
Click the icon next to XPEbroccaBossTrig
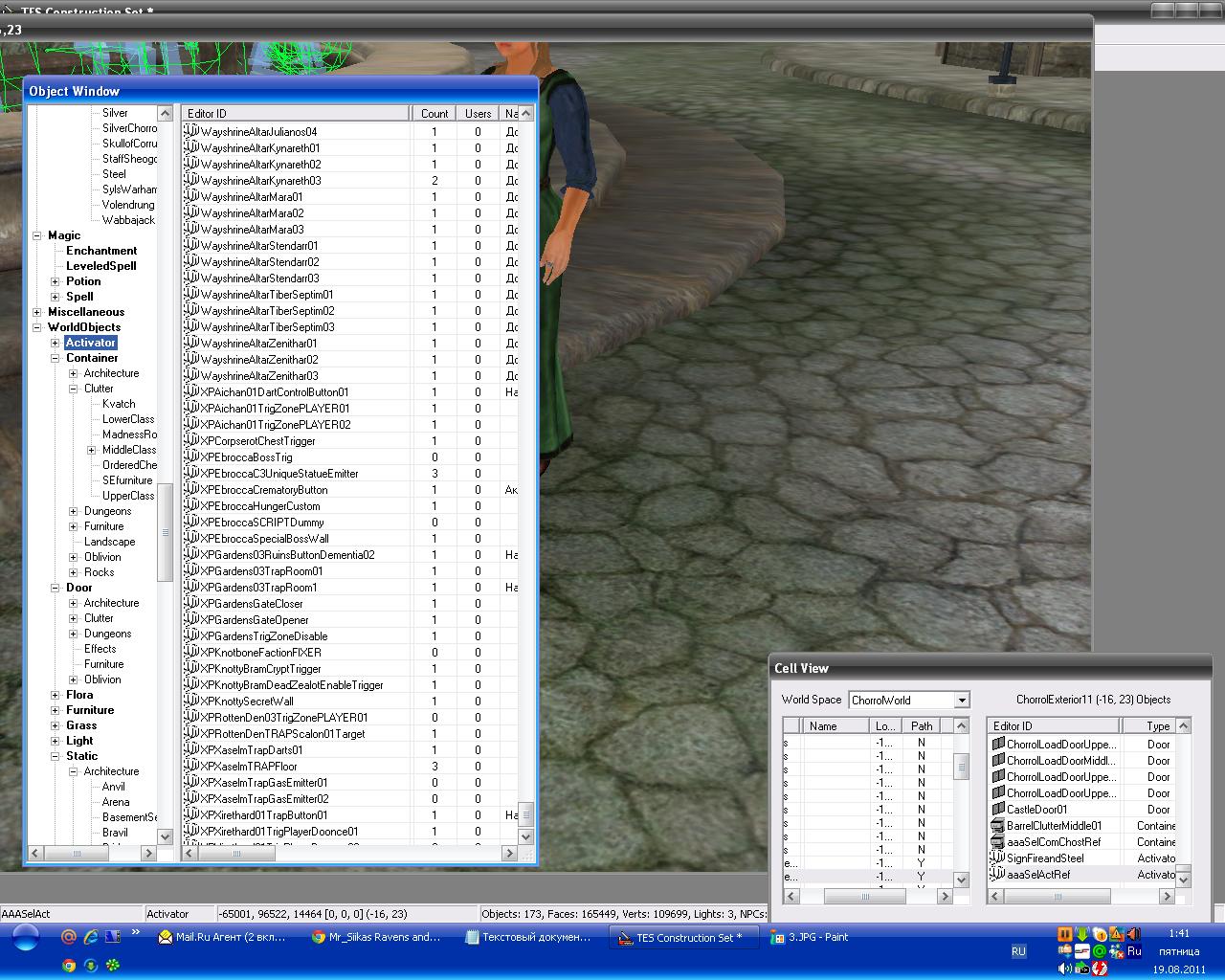coord(191,457)
